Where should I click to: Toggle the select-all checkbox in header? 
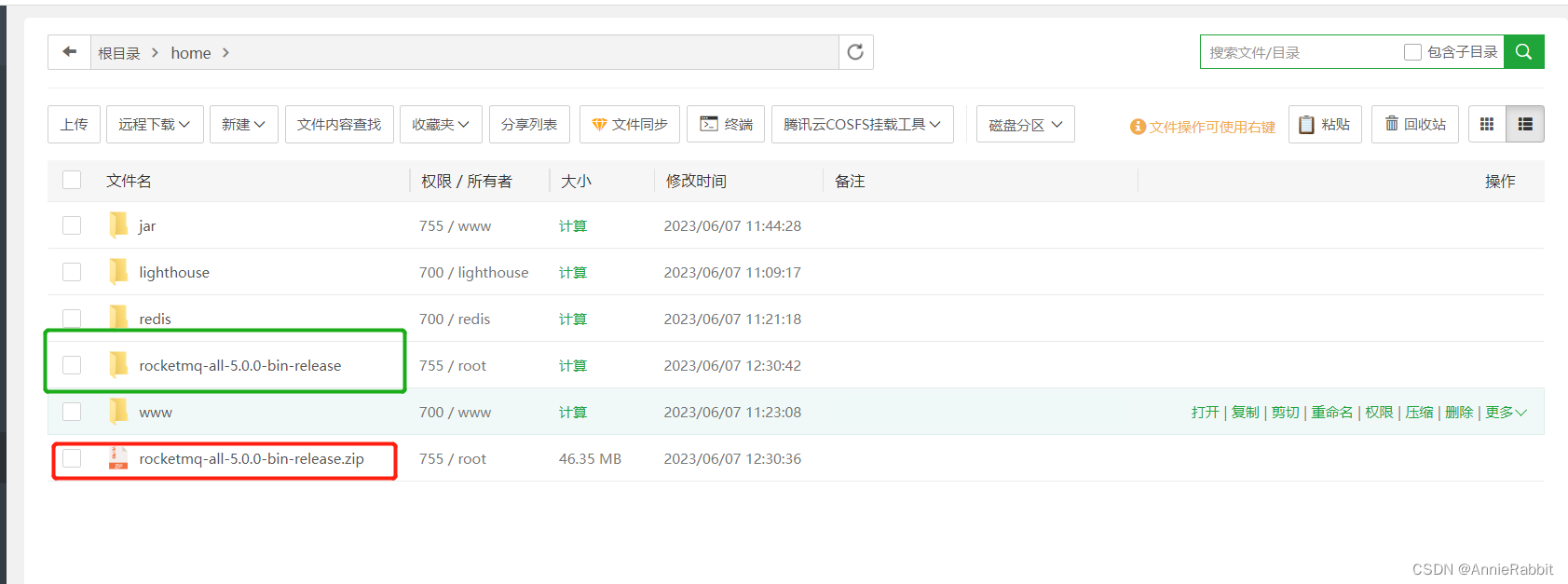point(72,180)
